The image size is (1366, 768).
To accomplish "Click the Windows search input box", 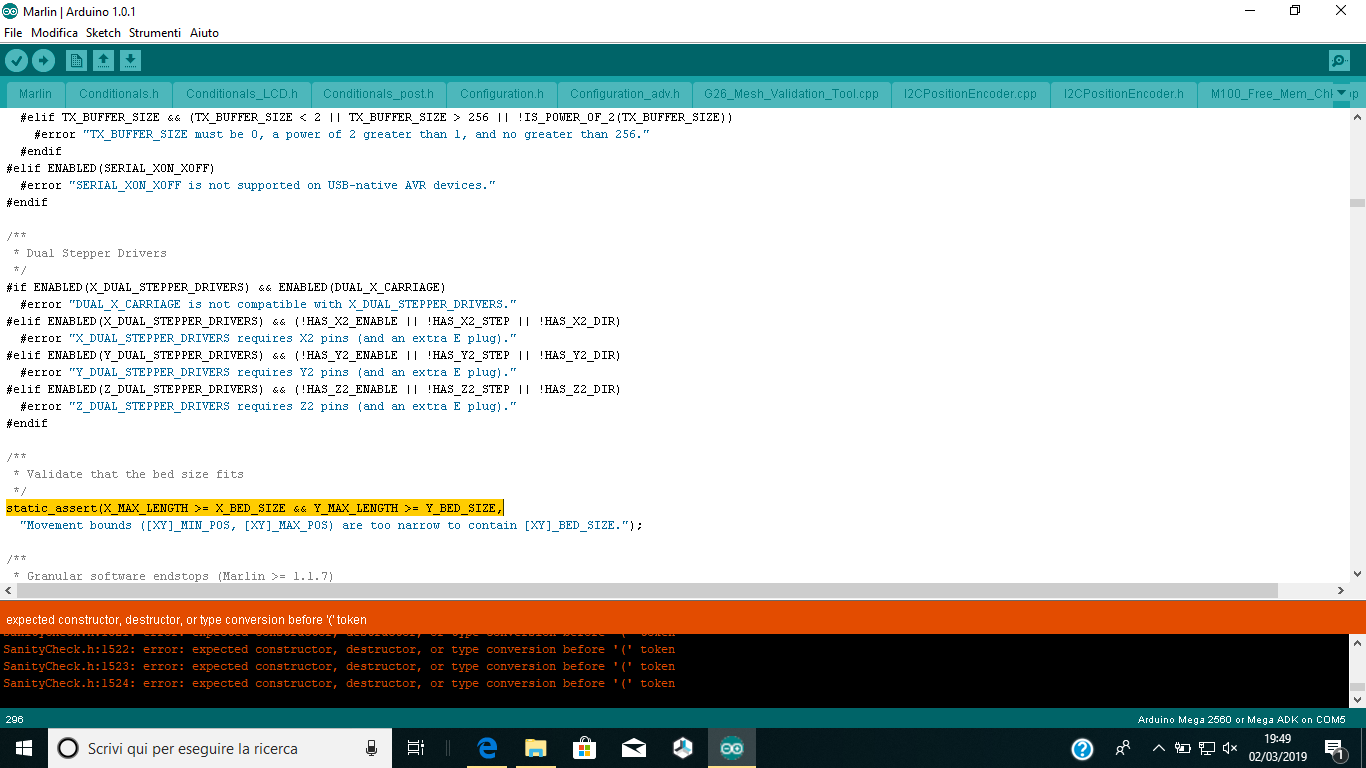I will [x=210, y=748].
